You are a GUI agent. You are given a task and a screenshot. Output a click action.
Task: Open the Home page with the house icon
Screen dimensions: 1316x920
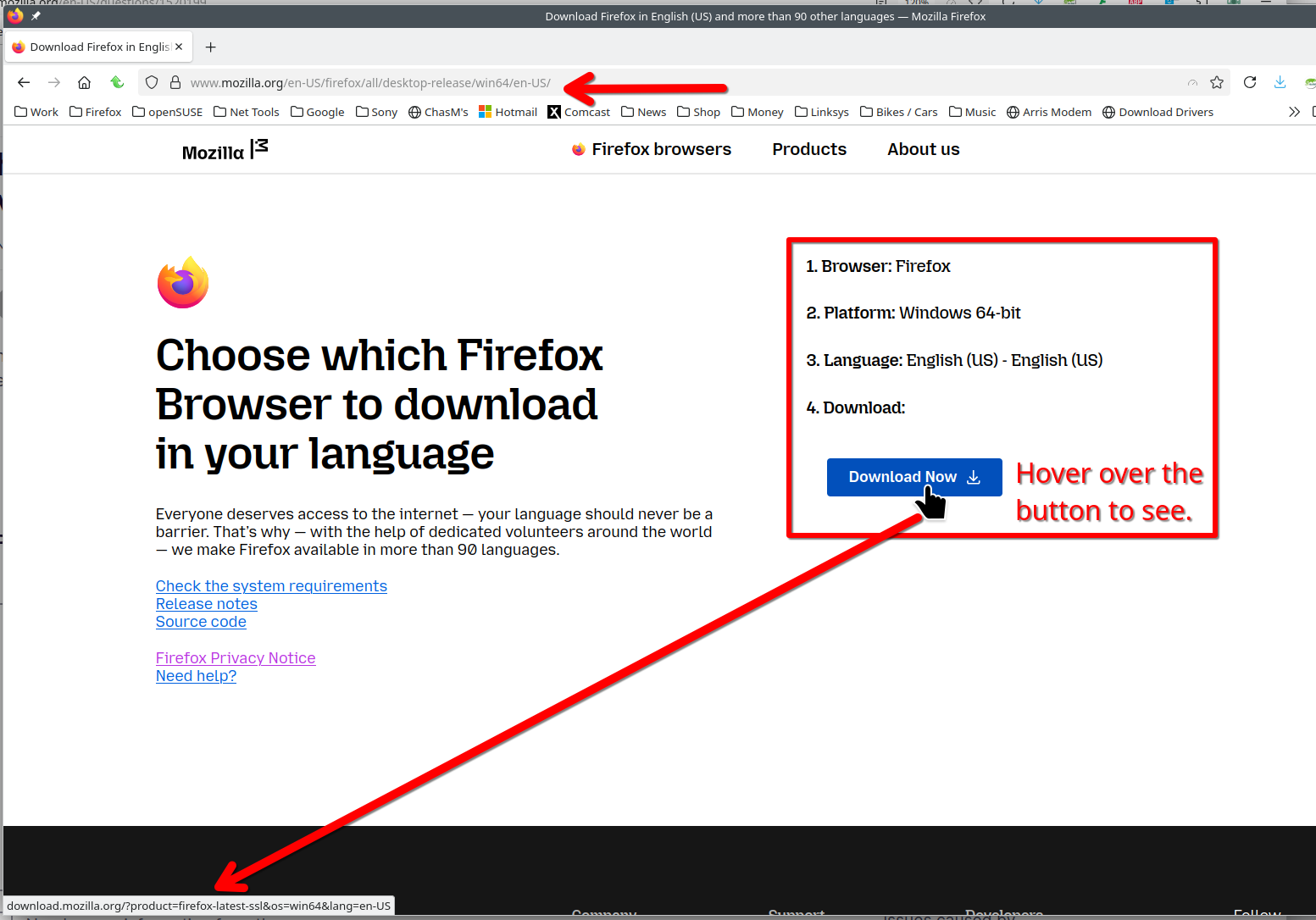84,82
